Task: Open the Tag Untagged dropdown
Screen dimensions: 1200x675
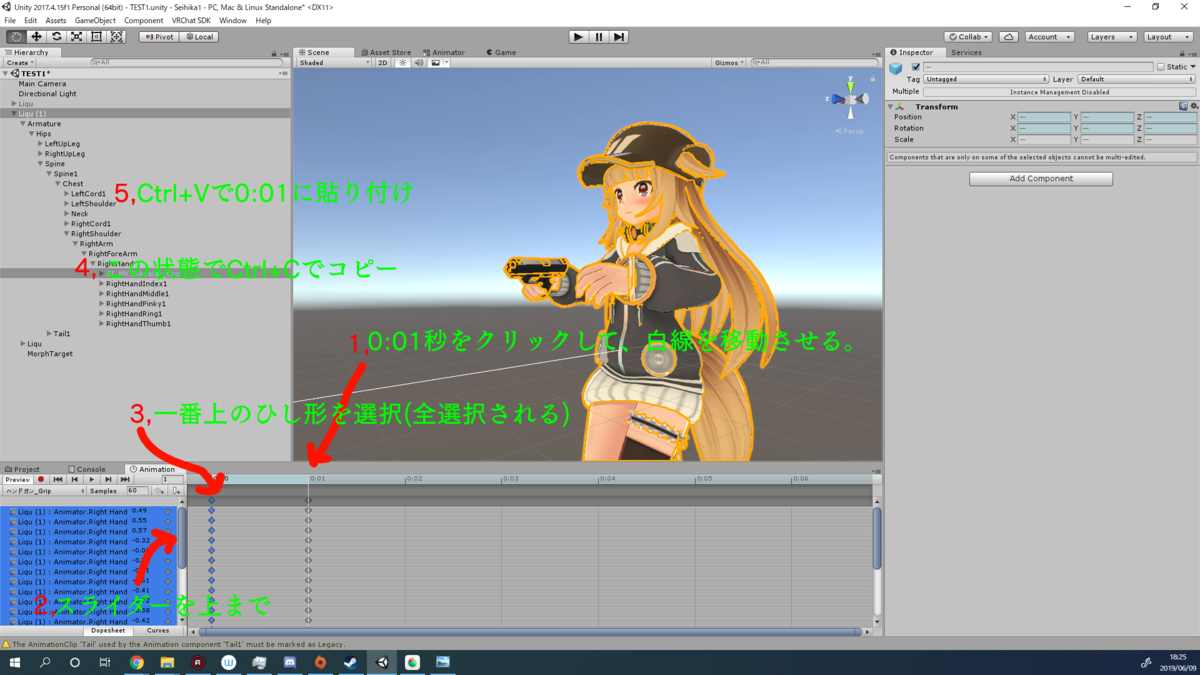Action: tap(986, 79)
